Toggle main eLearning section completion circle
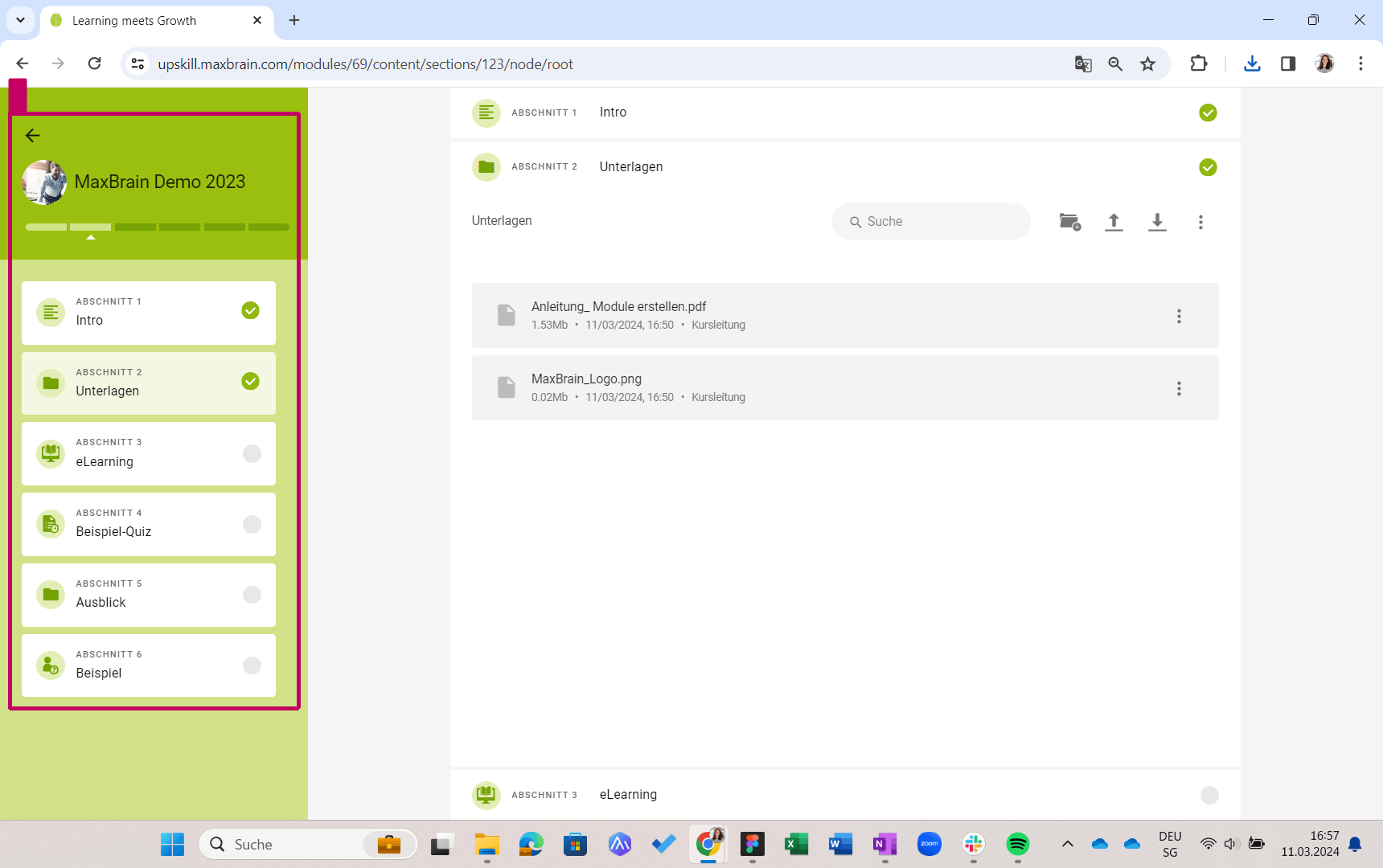The image size is (1383, 868). point(1209,795)
